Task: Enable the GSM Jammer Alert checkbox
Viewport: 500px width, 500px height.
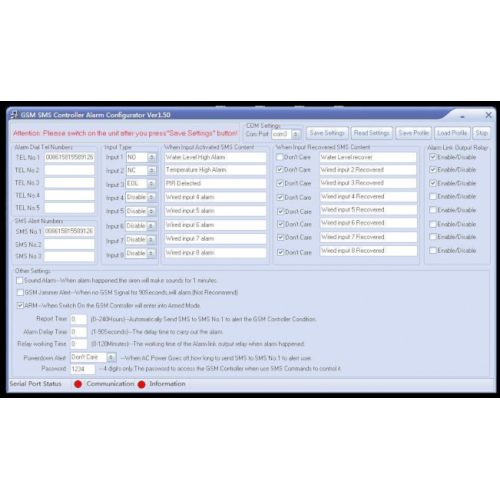Action: 20,293
